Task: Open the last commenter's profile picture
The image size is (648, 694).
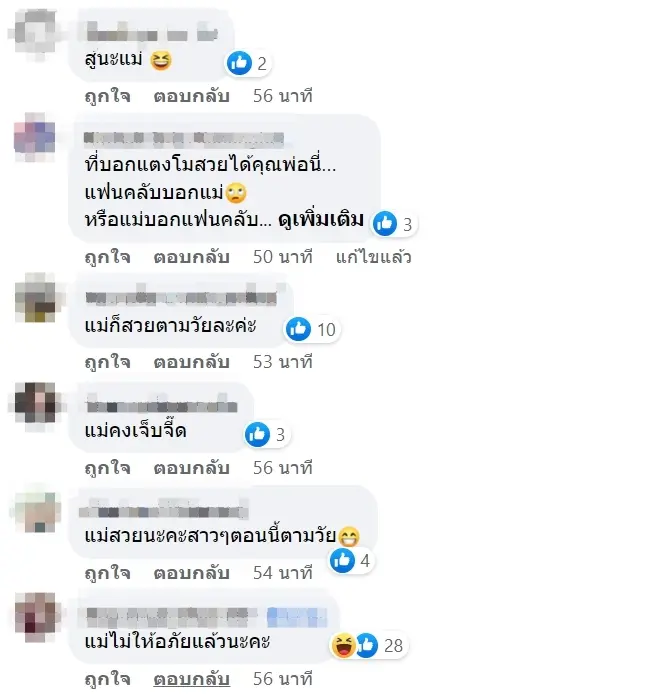Action: click(x=35, y=617)
